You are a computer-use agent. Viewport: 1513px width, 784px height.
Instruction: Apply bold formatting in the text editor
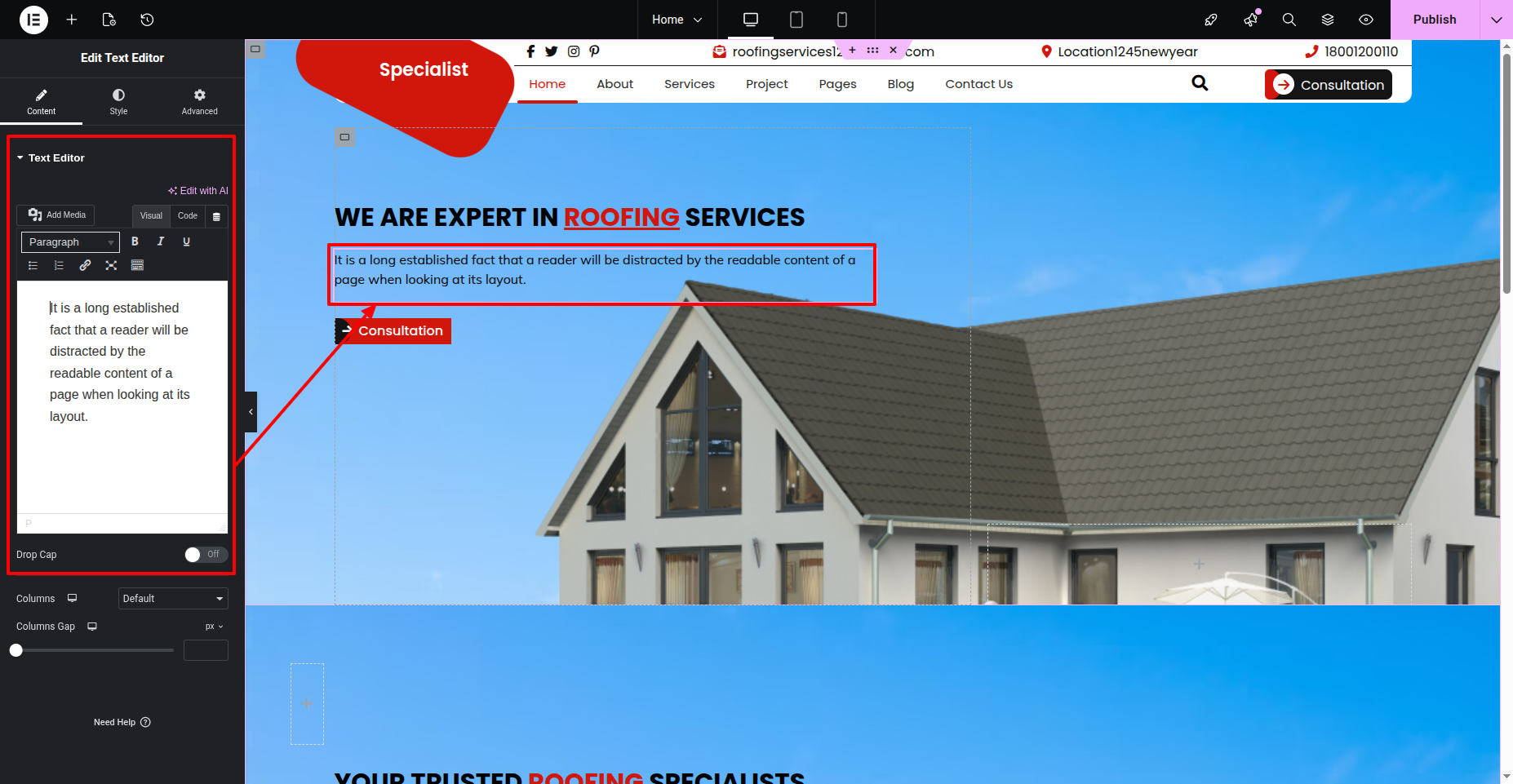[135, 241]
